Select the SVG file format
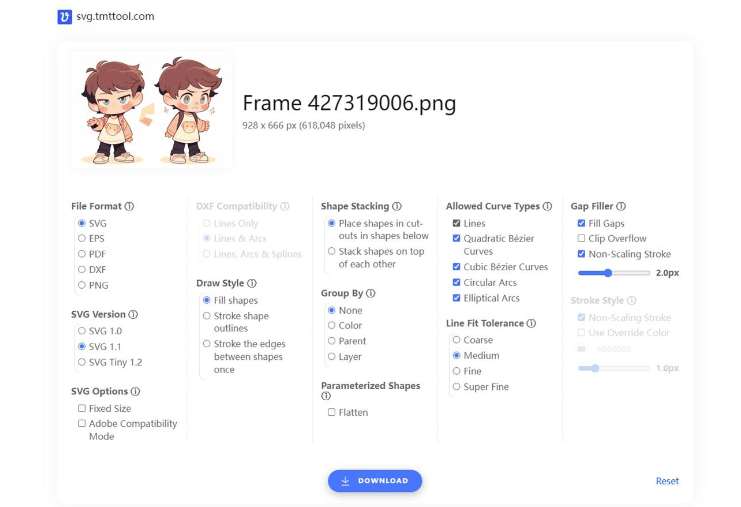741x507 pixels. 82,223
